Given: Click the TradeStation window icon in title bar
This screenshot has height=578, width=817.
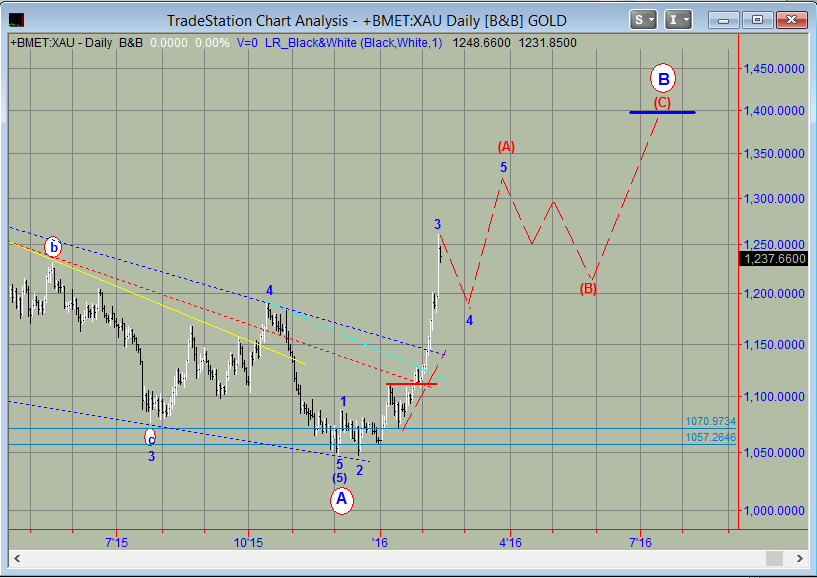Looking at the screenshot, I should (16, 20).
